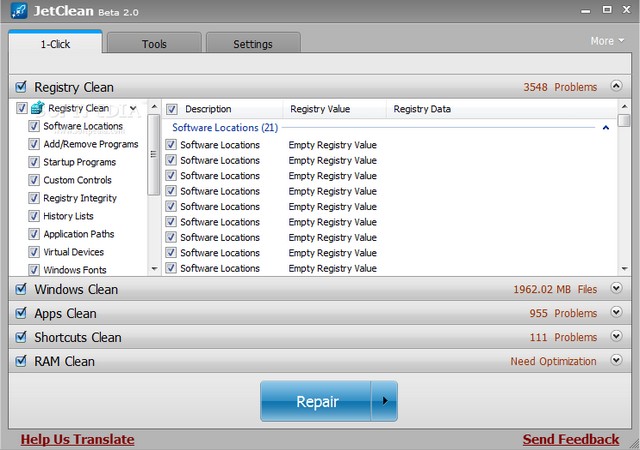
Task: Open the Settings tab
Action: 252,44
